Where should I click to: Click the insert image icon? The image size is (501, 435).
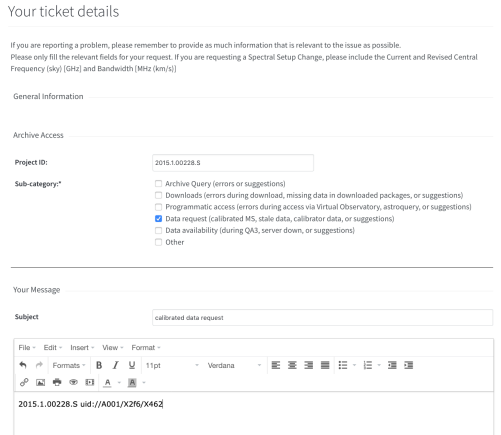[x=41, y=382]
